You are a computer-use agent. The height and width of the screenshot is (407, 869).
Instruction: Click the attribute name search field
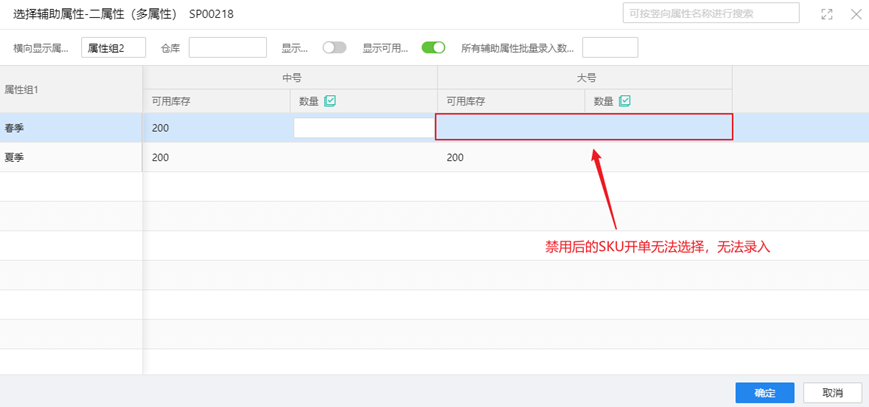(x=711, y=14)
